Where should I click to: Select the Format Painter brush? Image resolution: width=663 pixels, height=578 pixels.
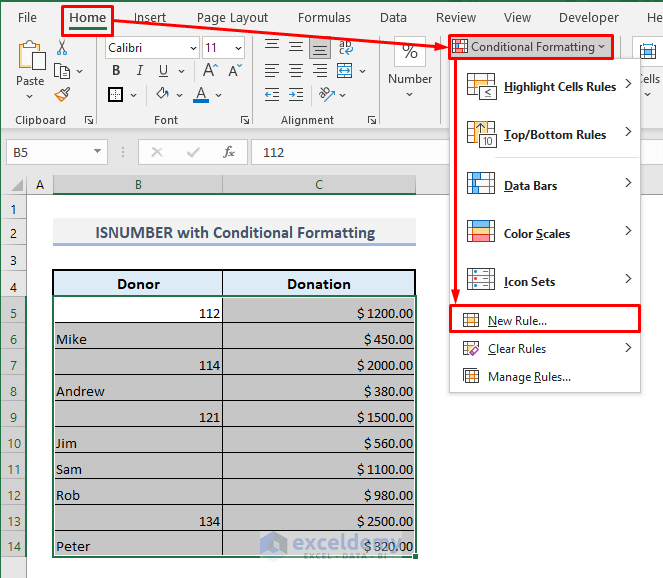[x=63, y=95]
